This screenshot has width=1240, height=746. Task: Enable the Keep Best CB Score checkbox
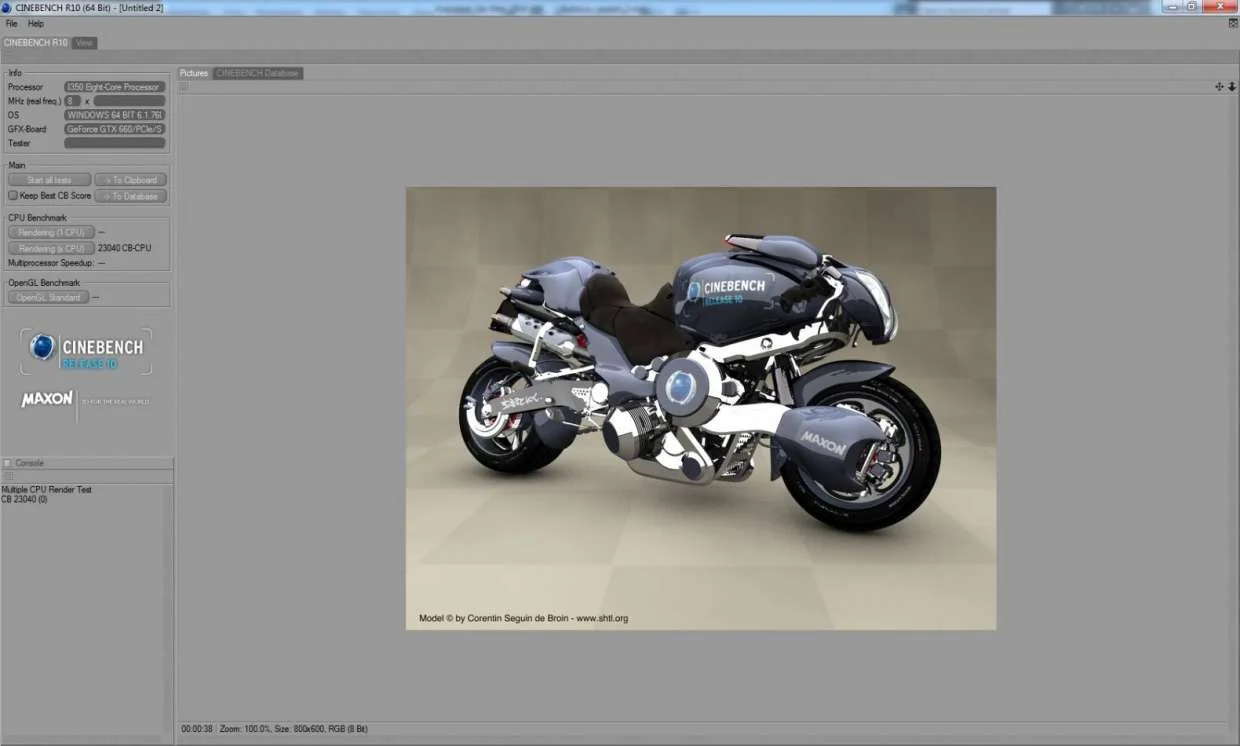[x=13, y=196]
